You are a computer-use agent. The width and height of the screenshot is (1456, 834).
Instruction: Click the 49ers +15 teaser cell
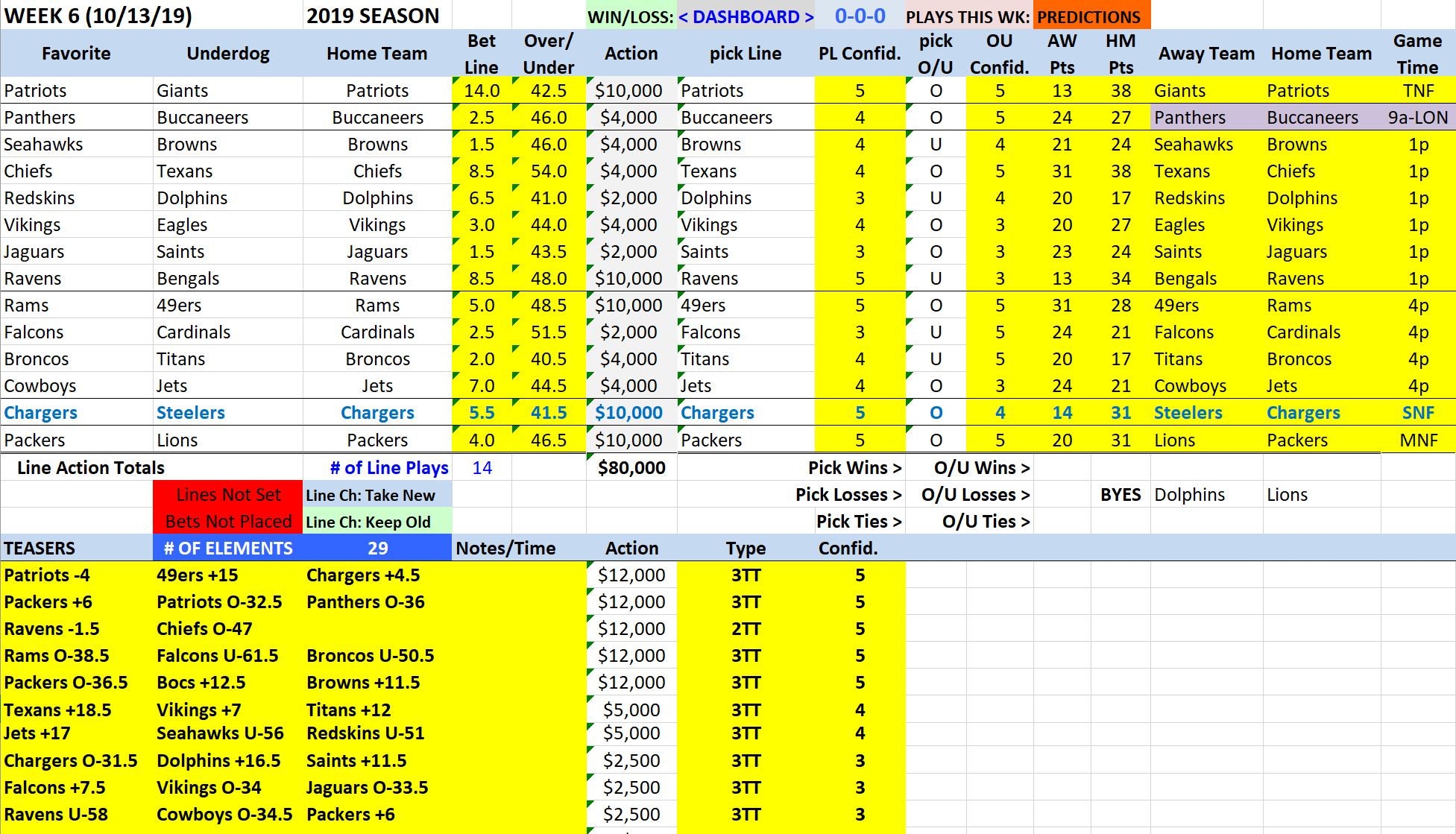228,575
